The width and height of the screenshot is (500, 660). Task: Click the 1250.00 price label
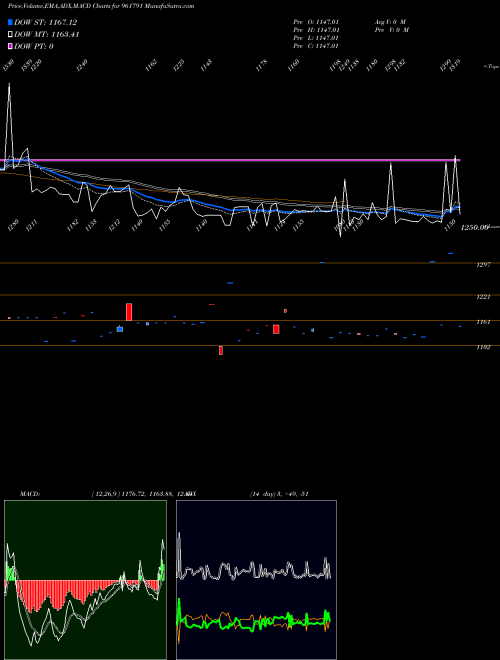[x=474, y=227]
